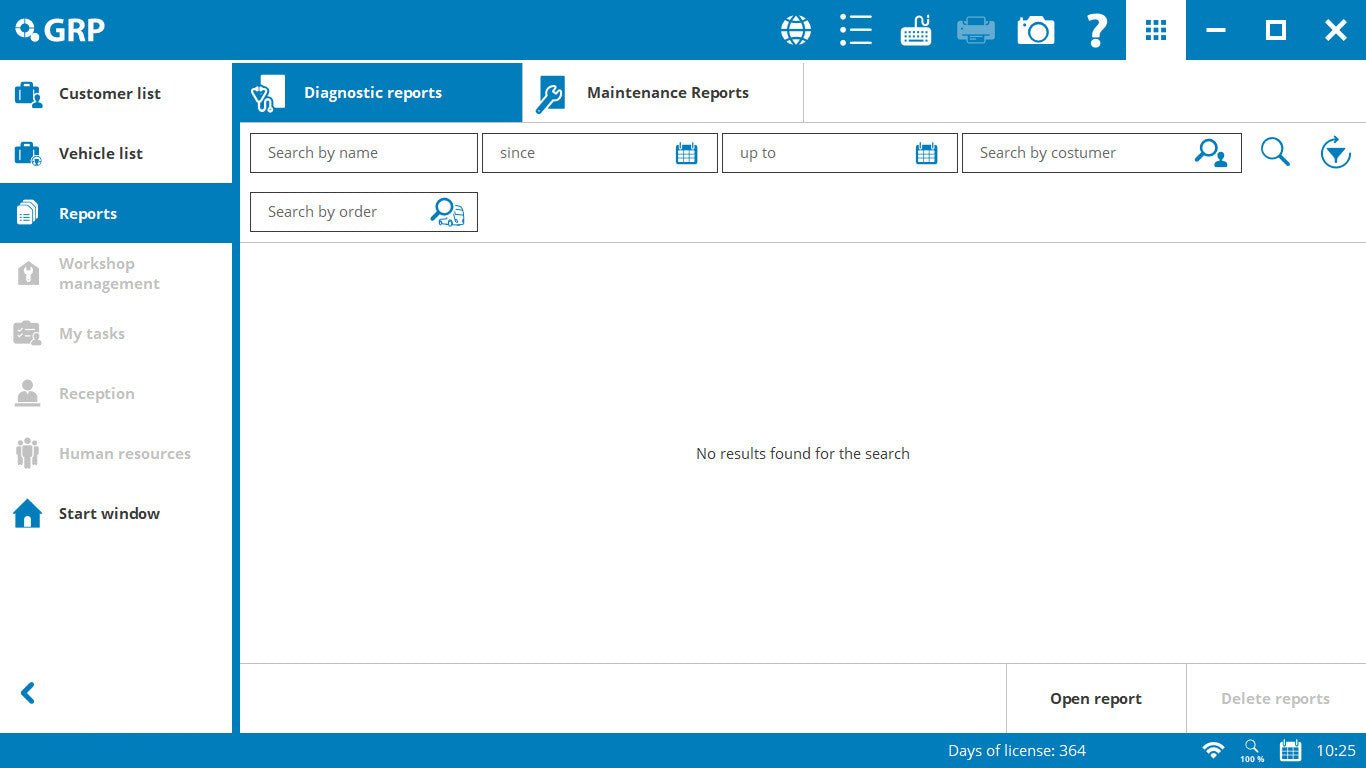Take a screenshot with camera icon
The width and height of the screenshot is (1366, 768).
tap(1036, 30)
